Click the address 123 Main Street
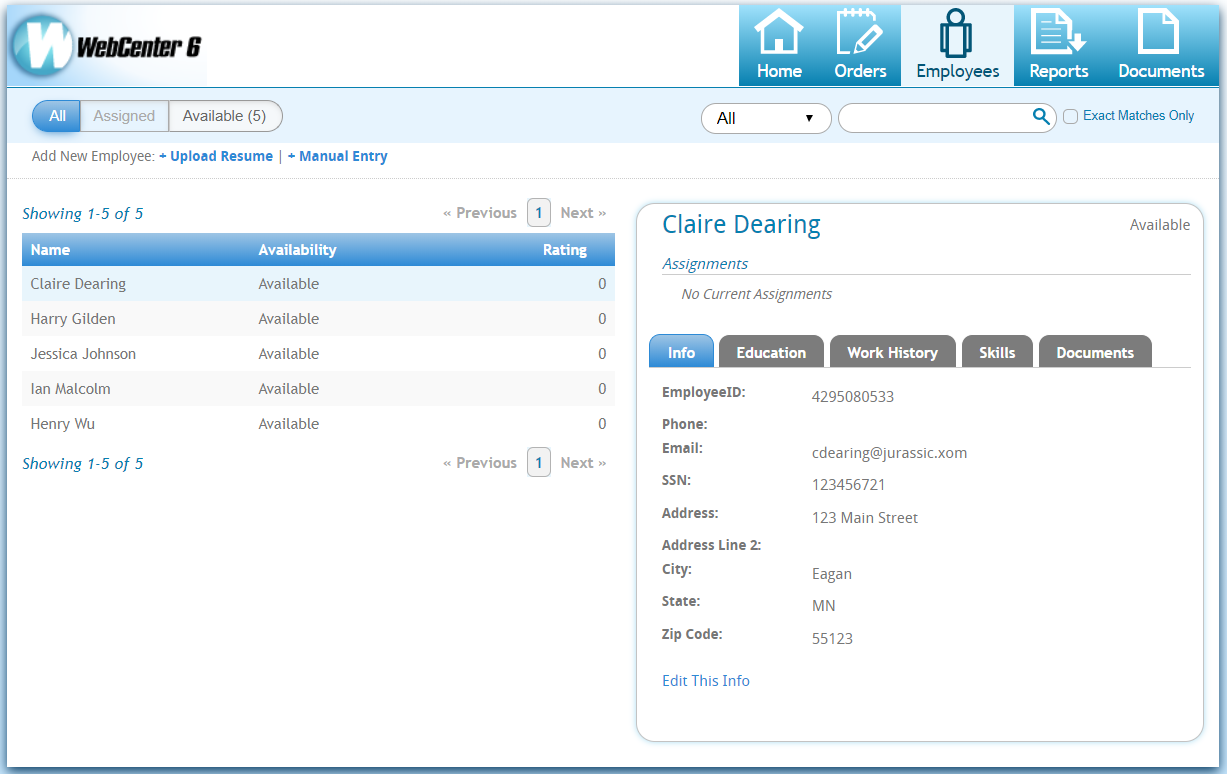The image size is (1227, 774). (x=865, y=518)
